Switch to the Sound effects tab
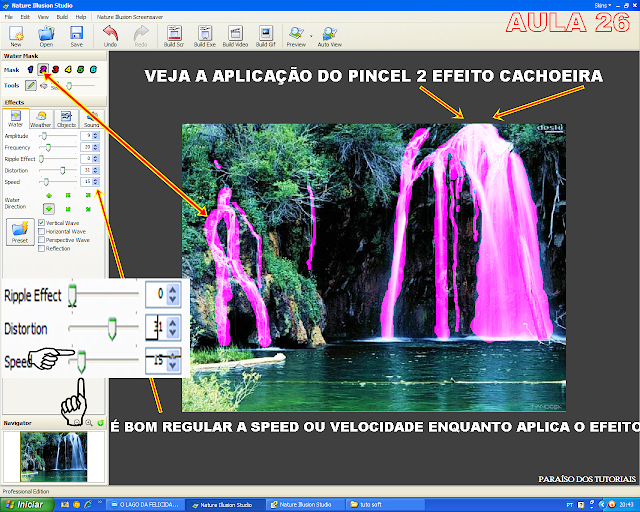 [x=92, y=119]
